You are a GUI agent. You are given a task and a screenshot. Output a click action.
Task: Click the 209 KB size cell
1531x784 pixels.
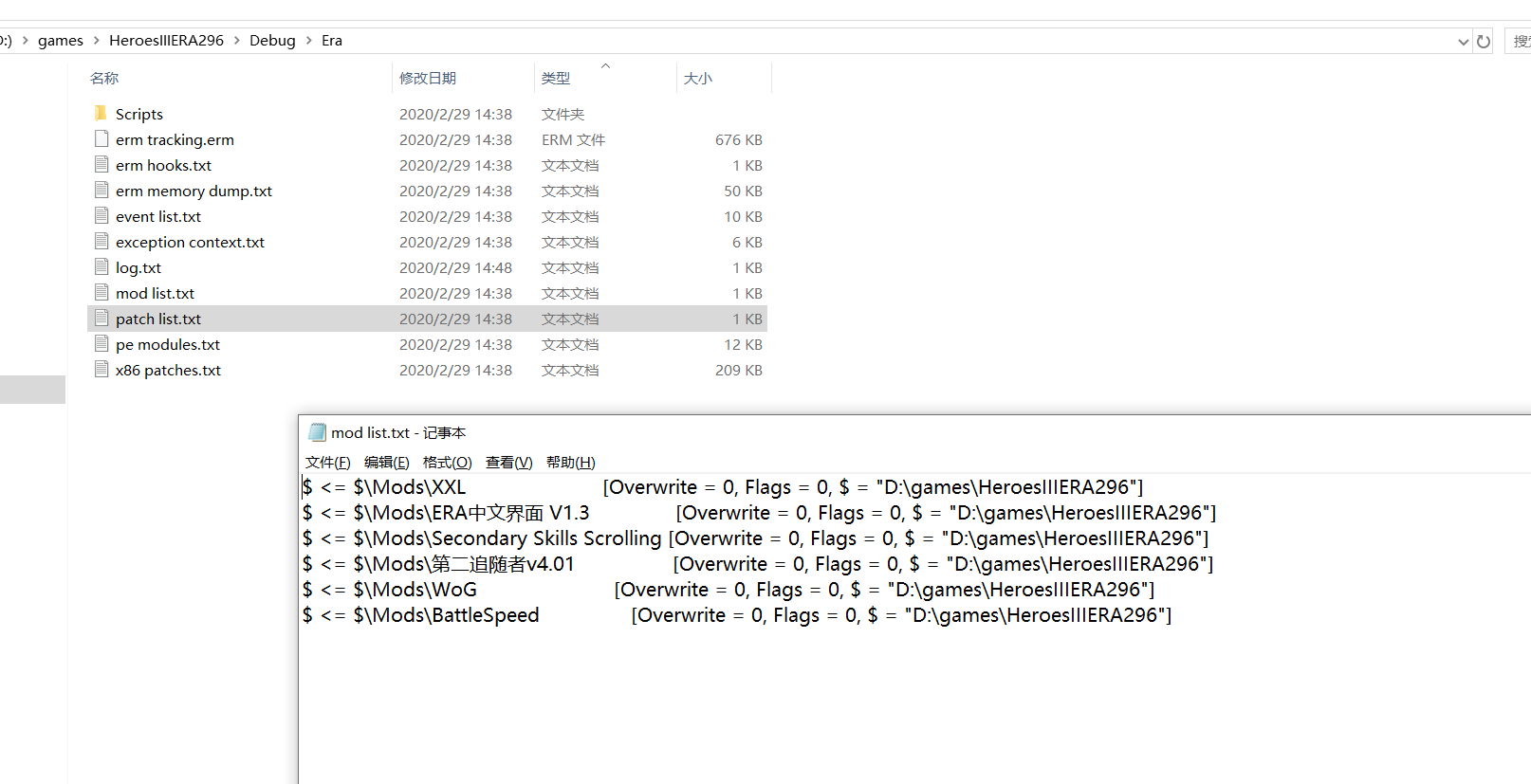click(739, 370)
